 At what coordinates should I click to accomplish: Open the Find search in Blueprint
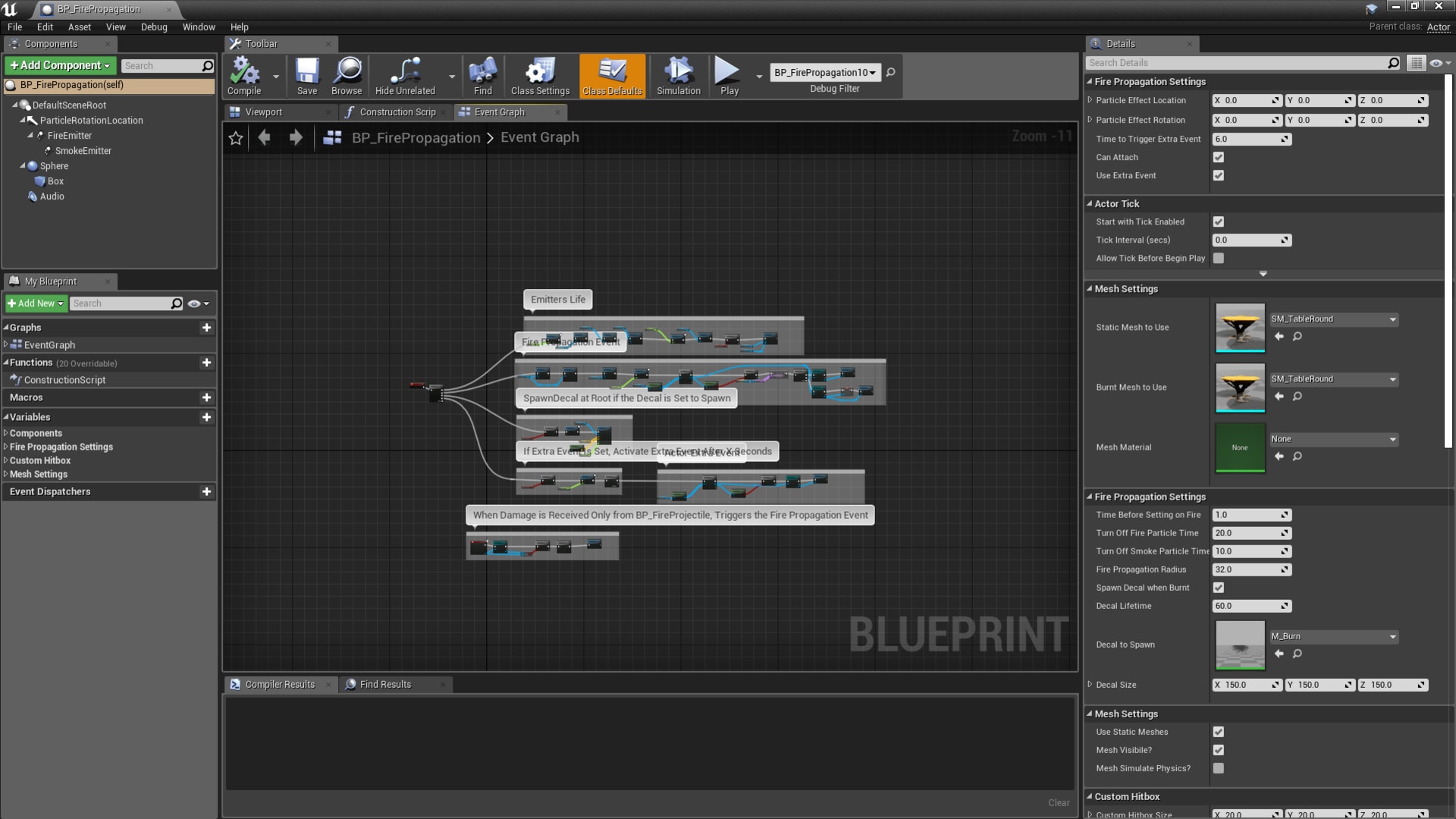(483, 75)
